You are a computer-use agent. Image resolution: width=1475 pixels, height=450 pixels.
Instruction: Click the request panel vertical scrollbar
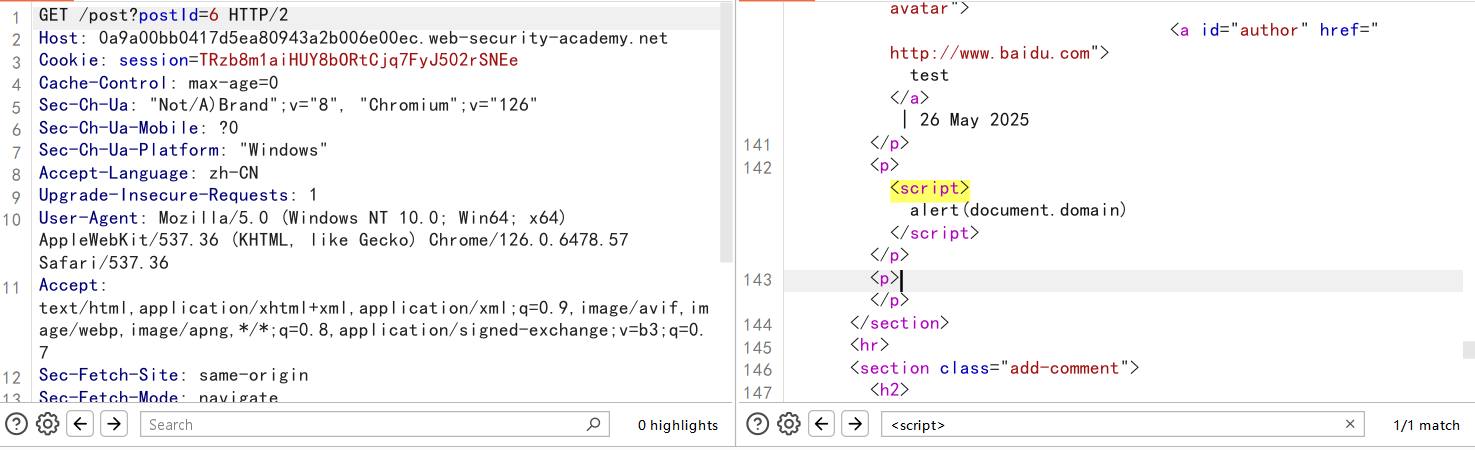tap(725, 130)
